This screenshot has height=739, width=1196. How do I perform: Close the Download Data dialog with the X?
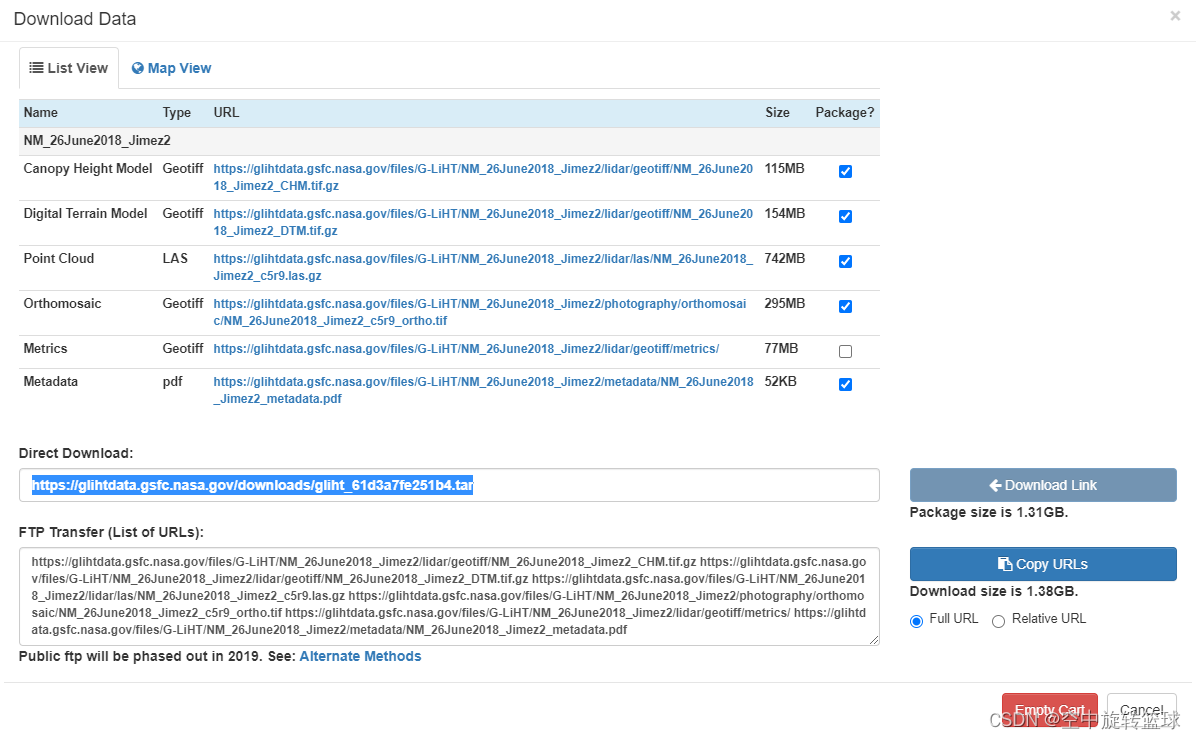pyautogui.click(x=1175, y=16)
